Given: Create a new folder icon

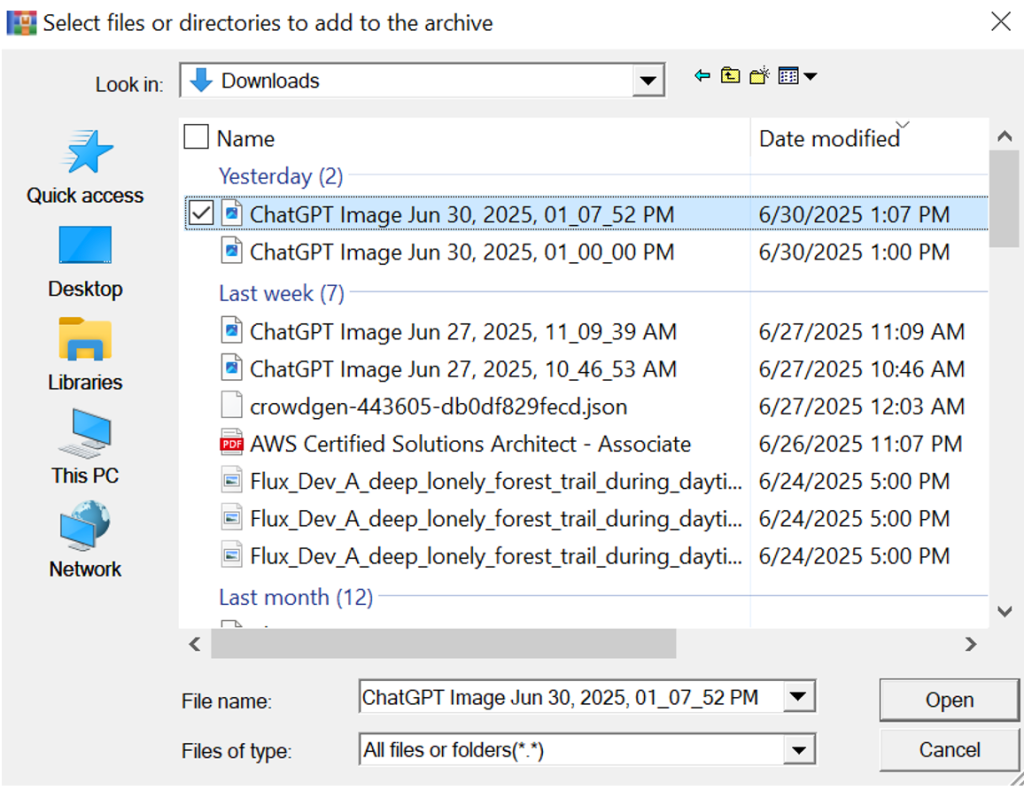Looking at the screenshot, I should coord(759,76).
